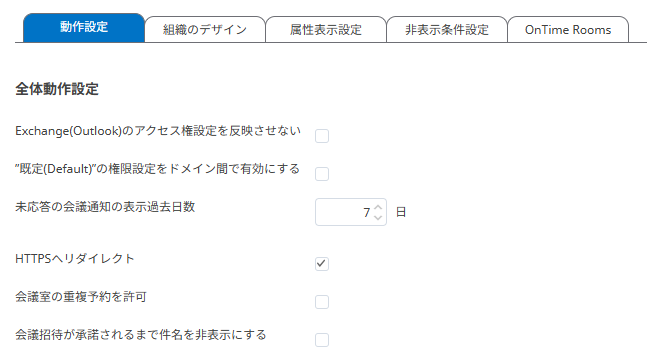Decrease the past days count with down arrow

[378, 217]
